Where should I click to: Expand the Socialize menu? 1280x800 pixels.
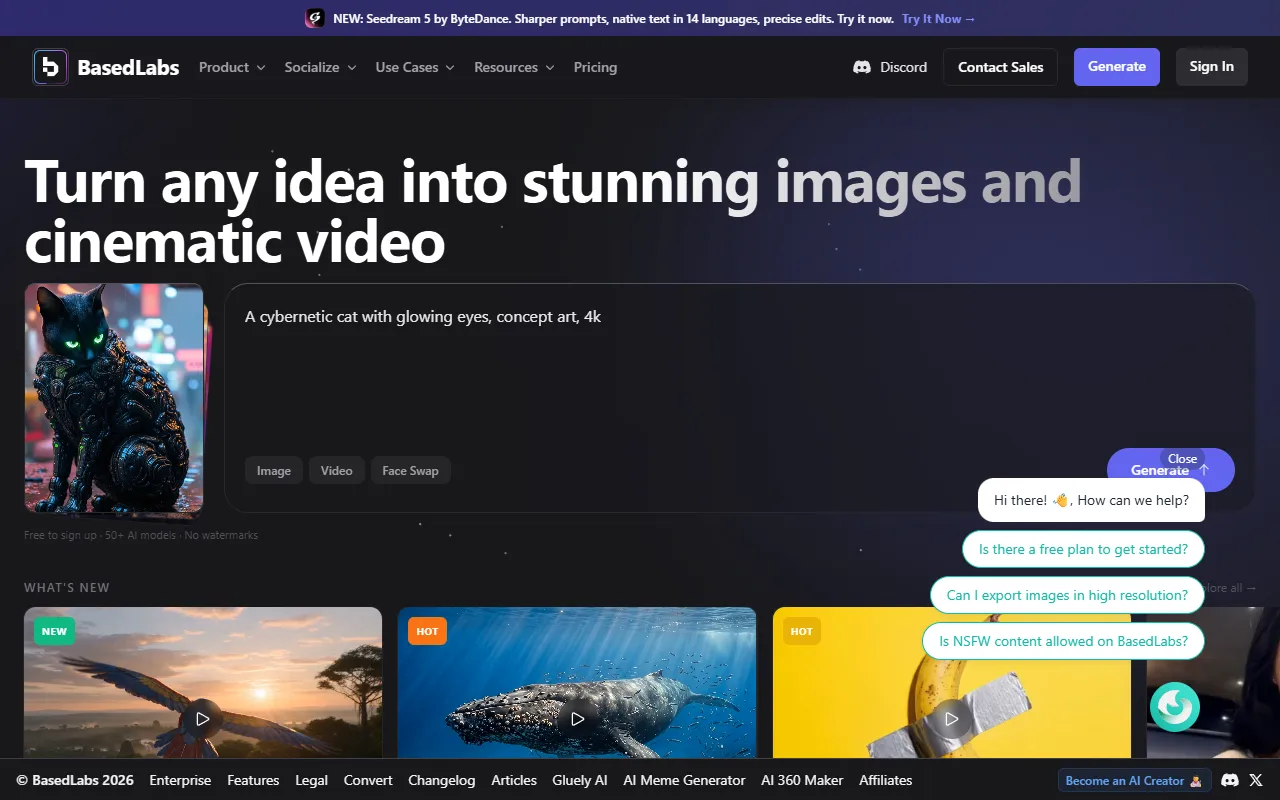[x=320, y=67]
